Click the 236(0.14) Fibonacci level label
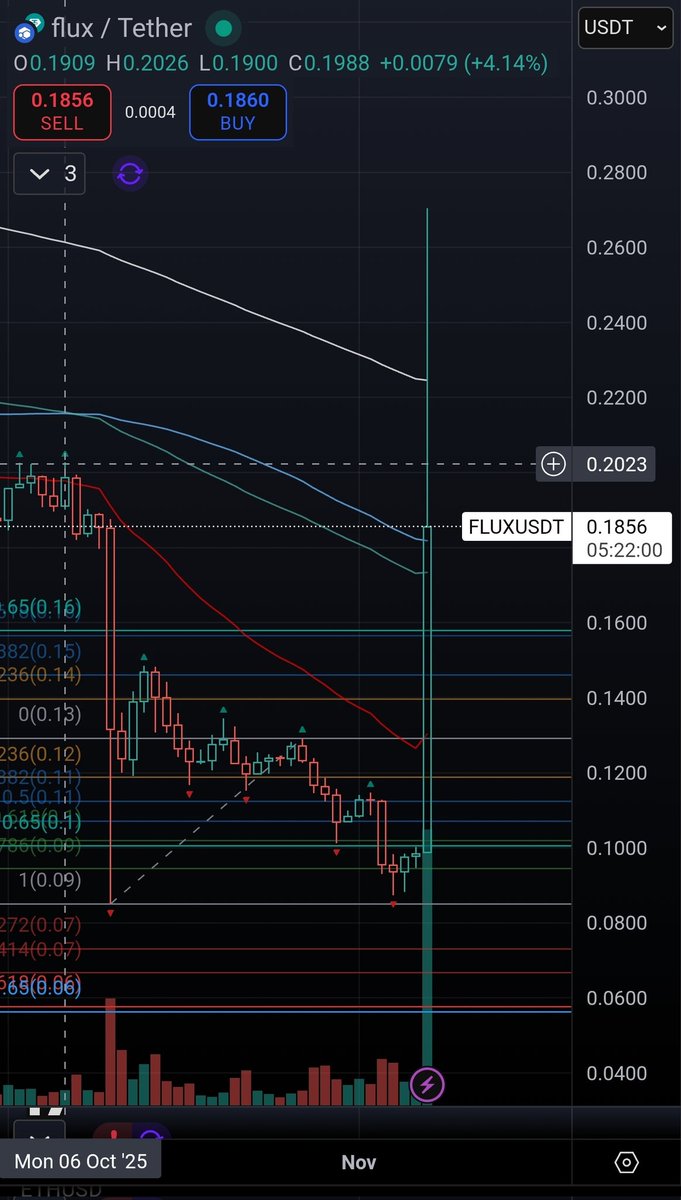This screenshot has width=681, height=1200. pyautogui.click(x=41, y=674)
